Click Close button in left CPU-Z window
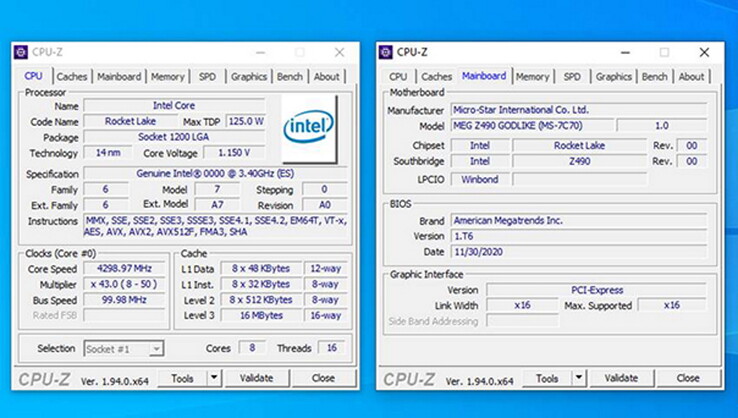This screenshot has height=418, width=738. 323,378
